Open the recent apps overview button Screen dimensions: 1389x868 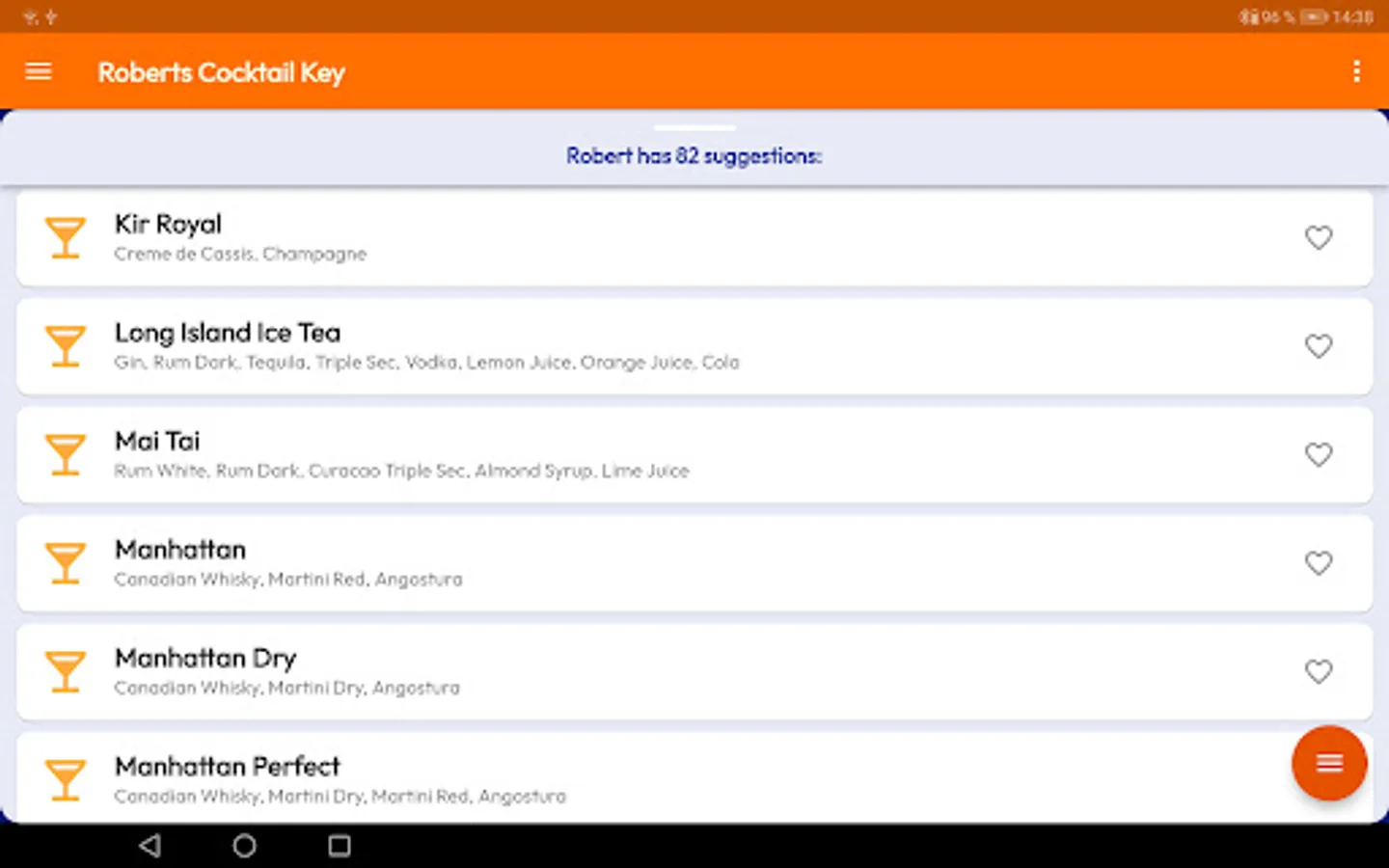coord(340,846)
